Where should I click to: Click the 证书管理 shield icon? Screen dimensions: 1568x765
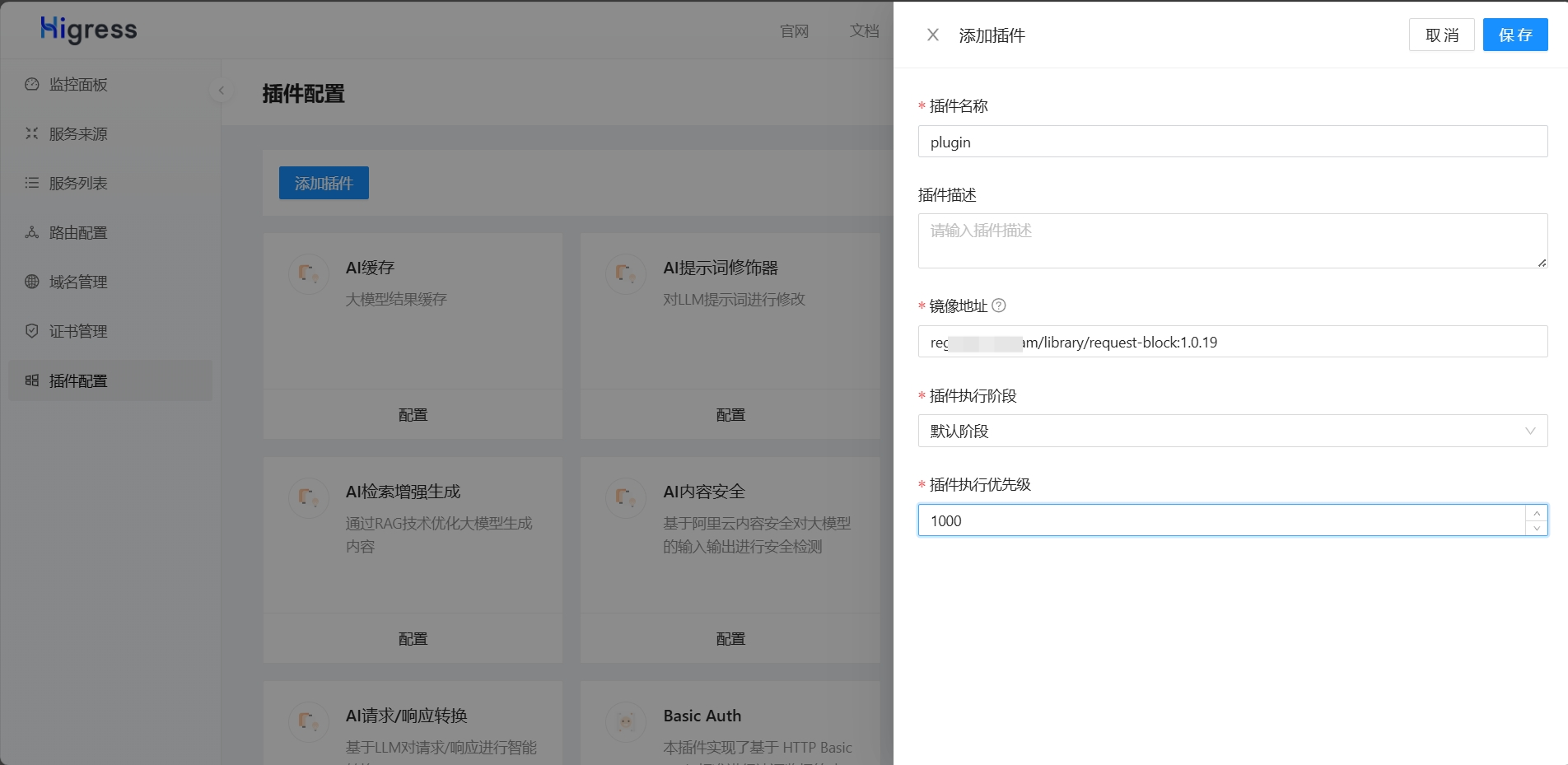click(32, 331)
